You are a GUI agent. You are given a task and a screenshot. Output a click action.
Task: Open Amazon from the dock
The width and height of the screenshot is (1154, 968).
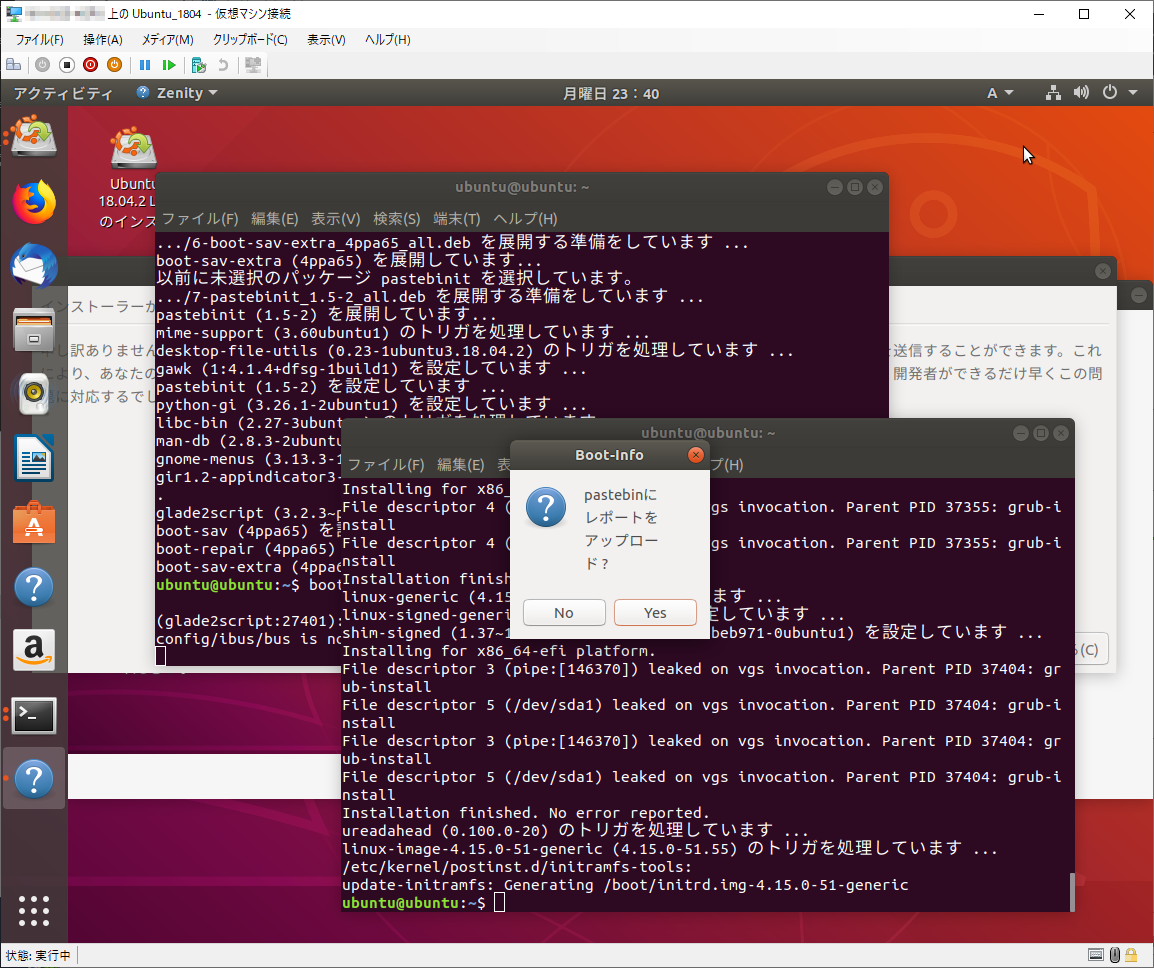pos(34,651)
